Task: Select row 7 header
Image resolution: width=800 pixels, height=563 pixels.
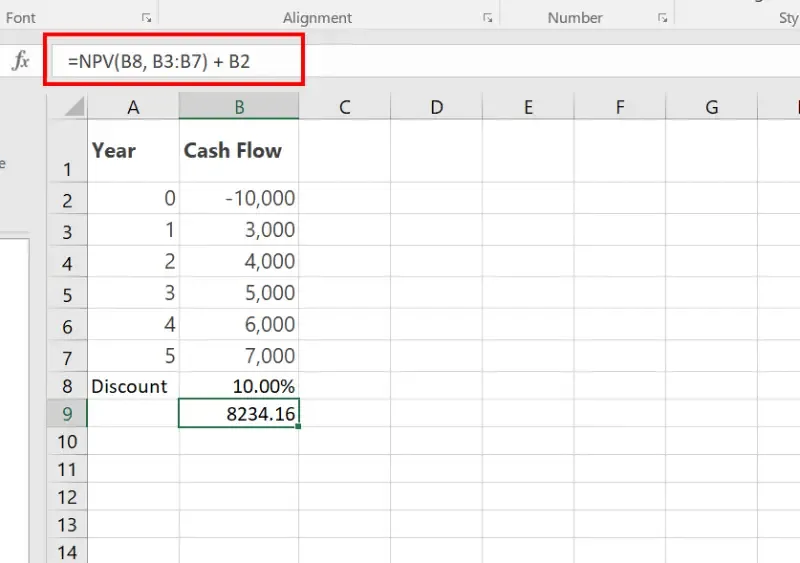Action: [x=67, y=356]
